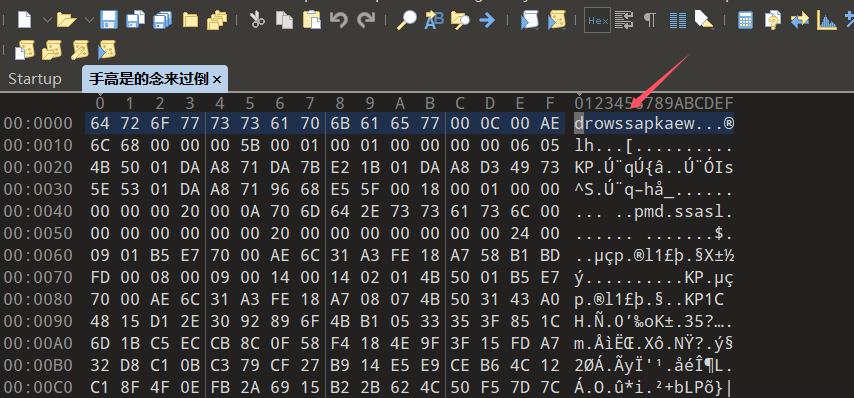This screenshot has height=398, width=854.
Task: Click ASCII text pmd.ssasl in row 00:0040
Action: (x=679, y=211)
